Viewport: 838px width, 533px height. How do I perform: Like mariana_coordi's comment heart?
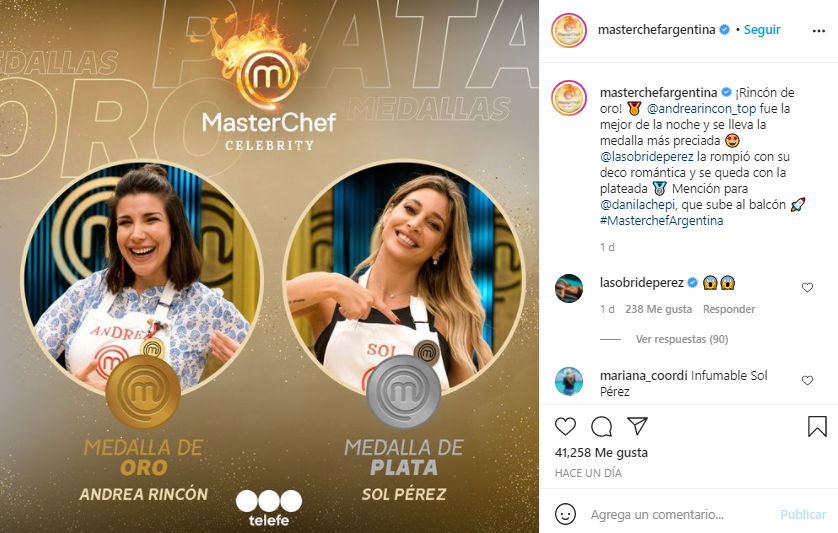pos(807,381)
